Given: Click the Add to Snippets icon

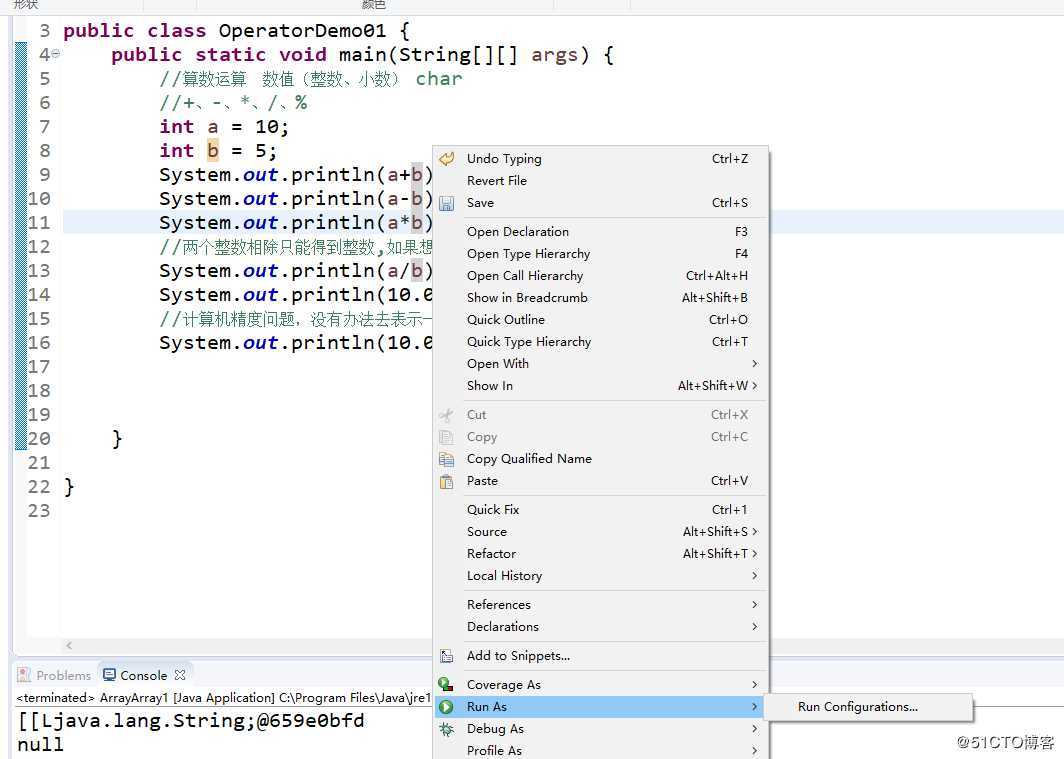Looking at the screenshot, I should 446,656.
